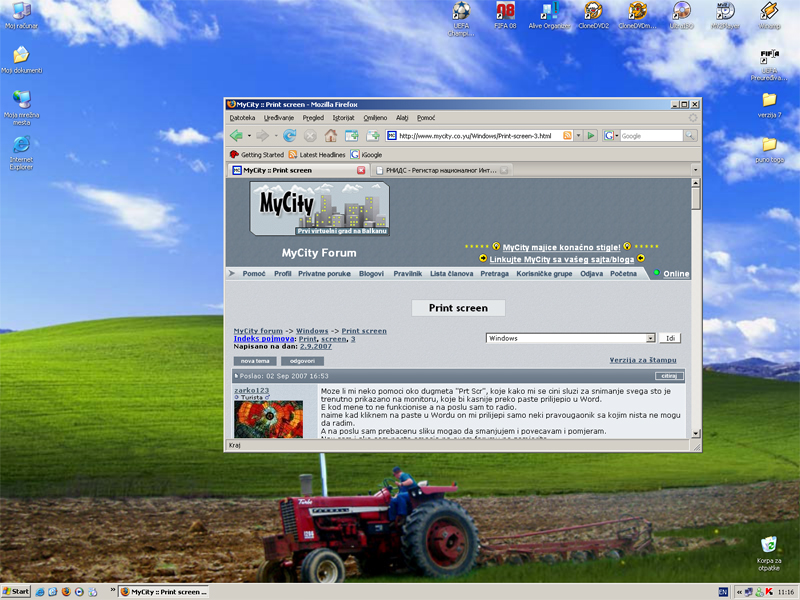Click the green Back arrow in Firefox
Image resolution: width=800 pixels, height=600 pixels.
pos(236,136)
